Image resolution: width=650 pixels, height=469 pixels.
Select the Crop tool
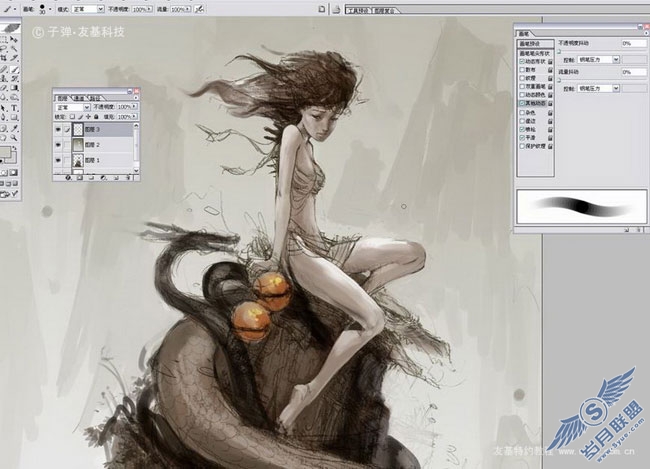4,58
